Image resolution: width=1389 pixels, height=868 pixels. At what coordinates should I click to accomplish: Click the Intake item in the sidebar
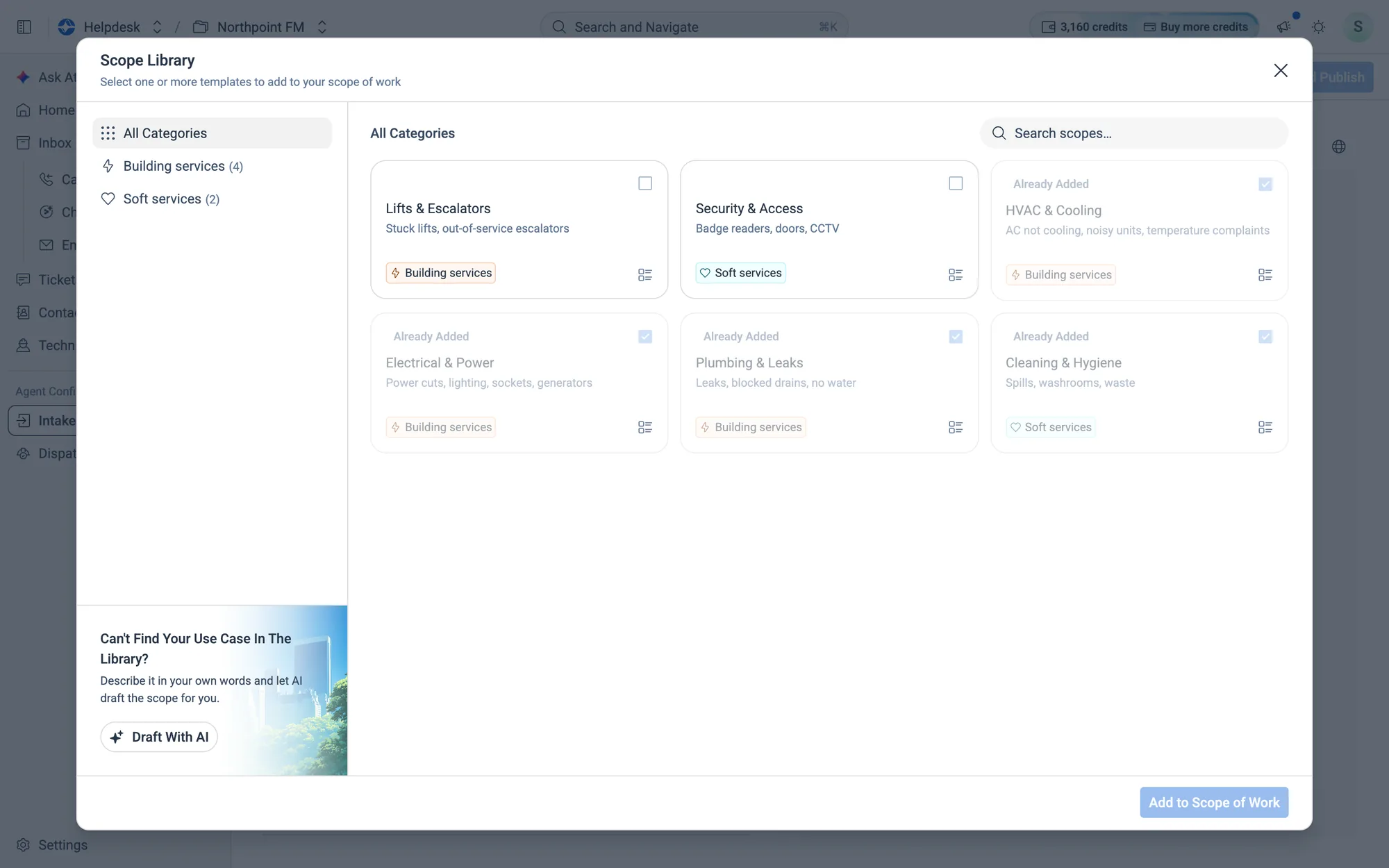[43, 420]
